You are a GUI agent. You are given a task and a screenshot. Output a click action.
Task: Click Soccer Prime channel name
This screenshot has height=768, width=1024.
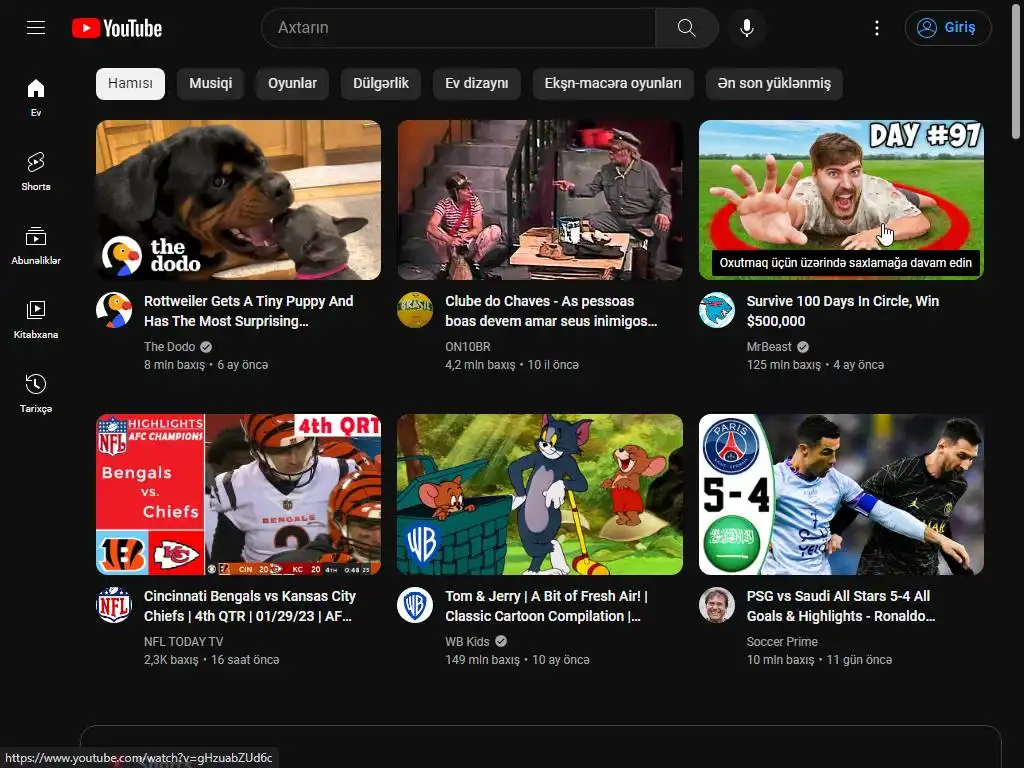(x=782, y=642)
